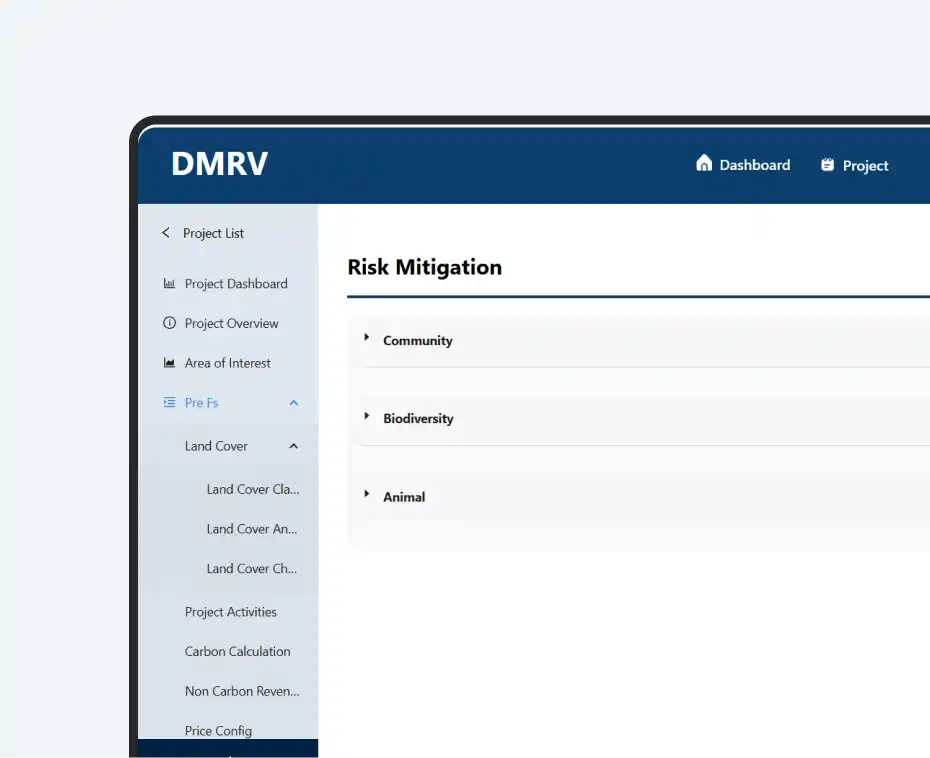Open Area of Interest in sidebar
Screen dimensions: 930x758
coord(227,363)
